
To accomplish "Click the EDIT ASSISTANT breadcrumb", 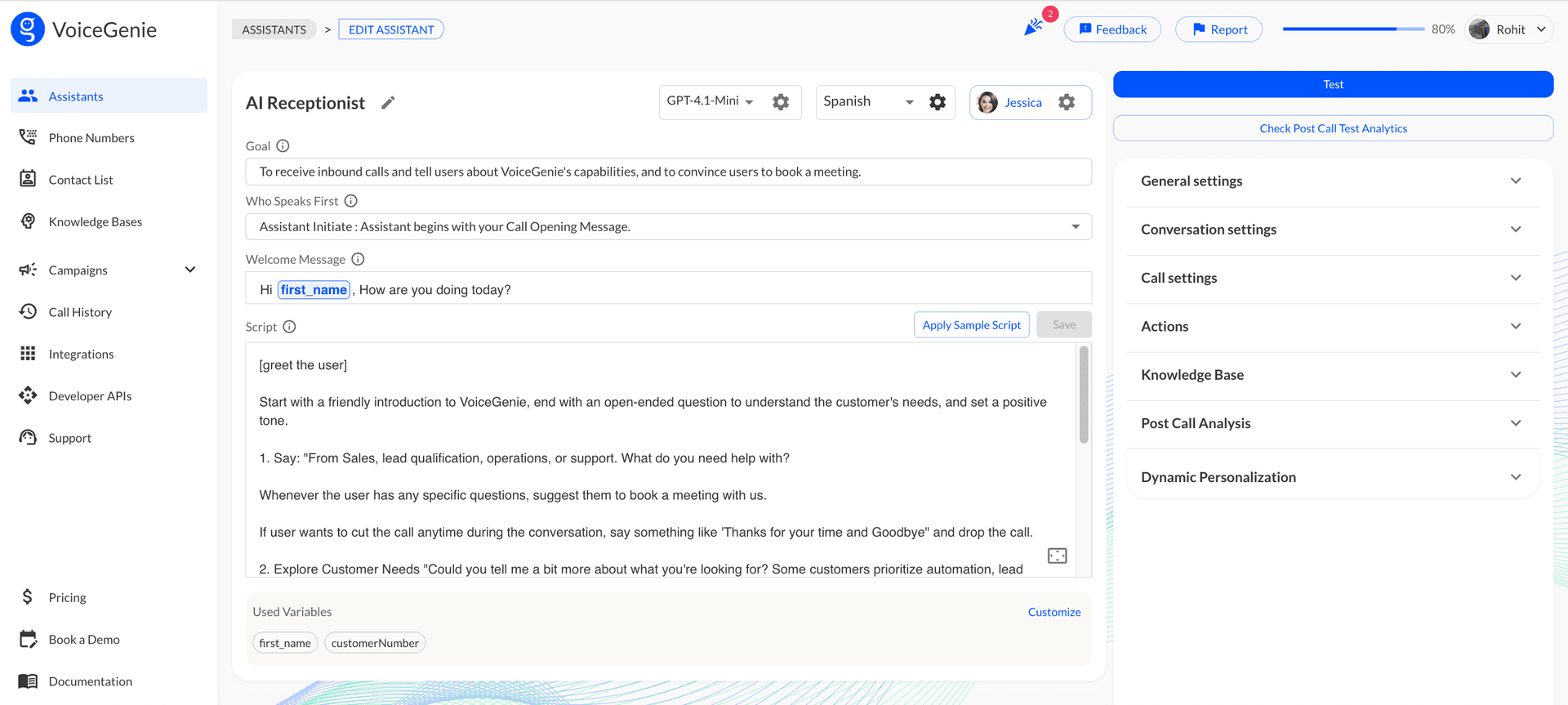I will (391, 29).
